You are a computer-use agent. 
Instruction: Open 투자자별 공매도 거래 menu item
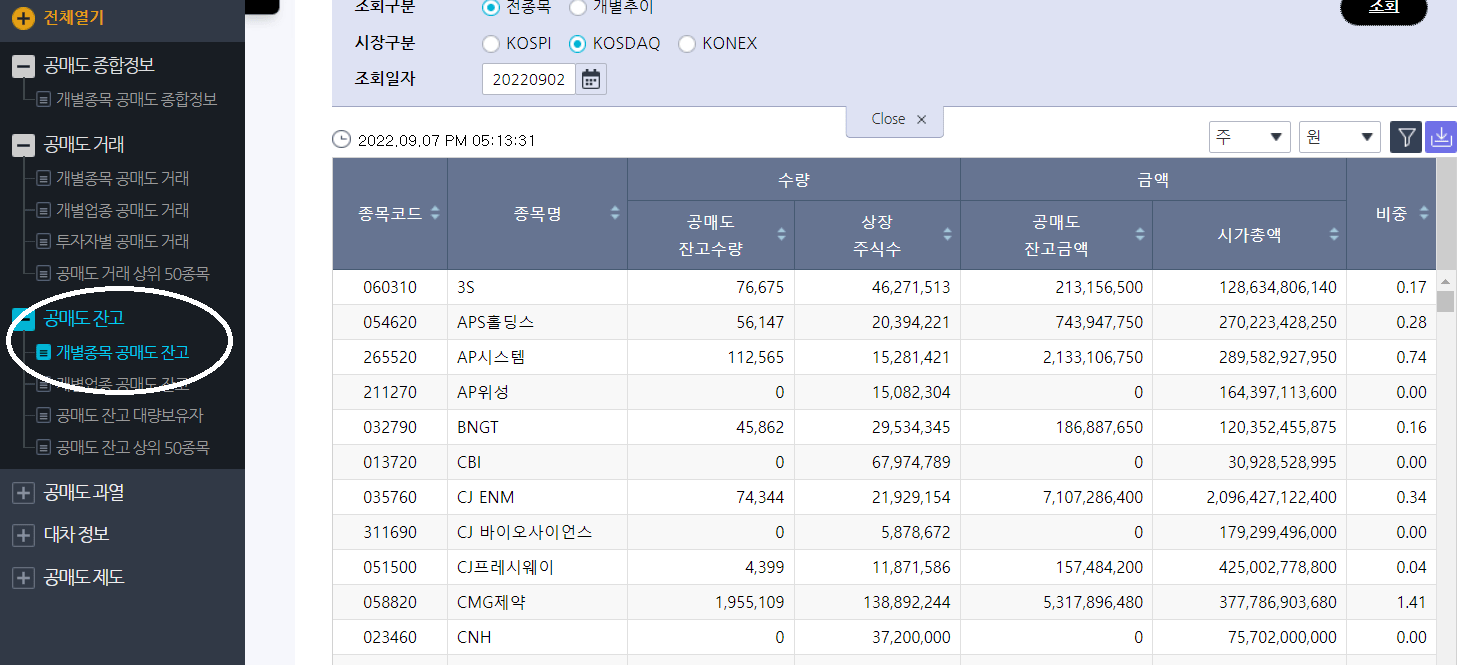pyautogui.click(x=123, y=242)
